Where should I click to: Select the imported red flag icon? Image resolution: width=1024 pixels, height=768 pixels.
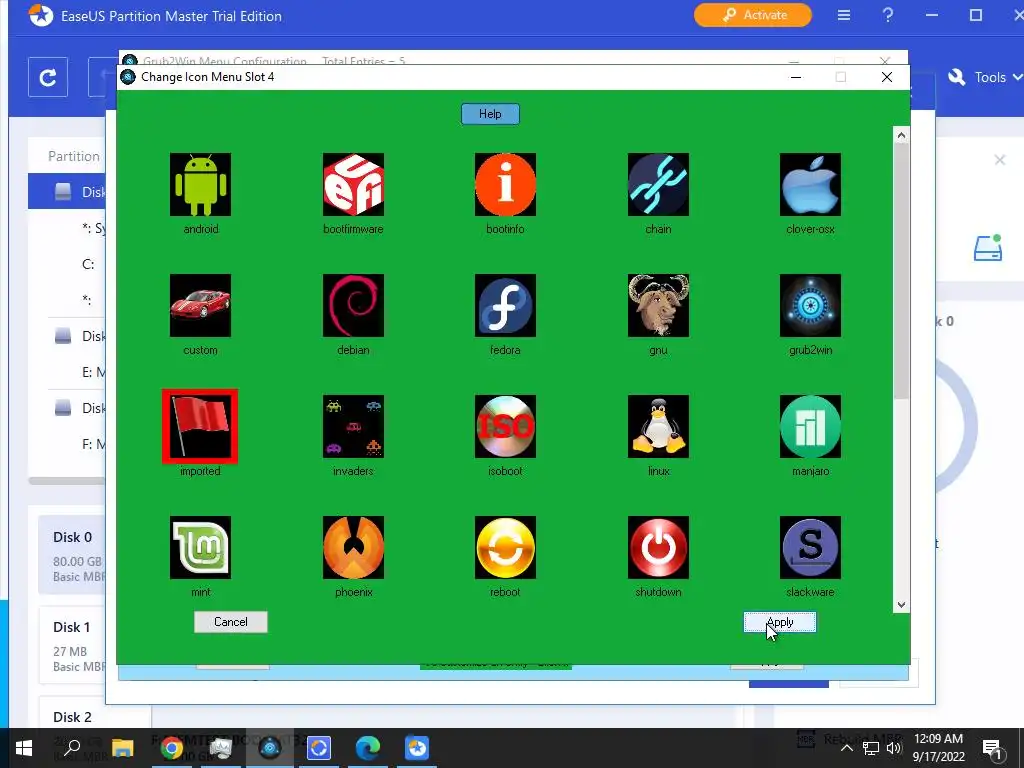click(x=200, y=426)
